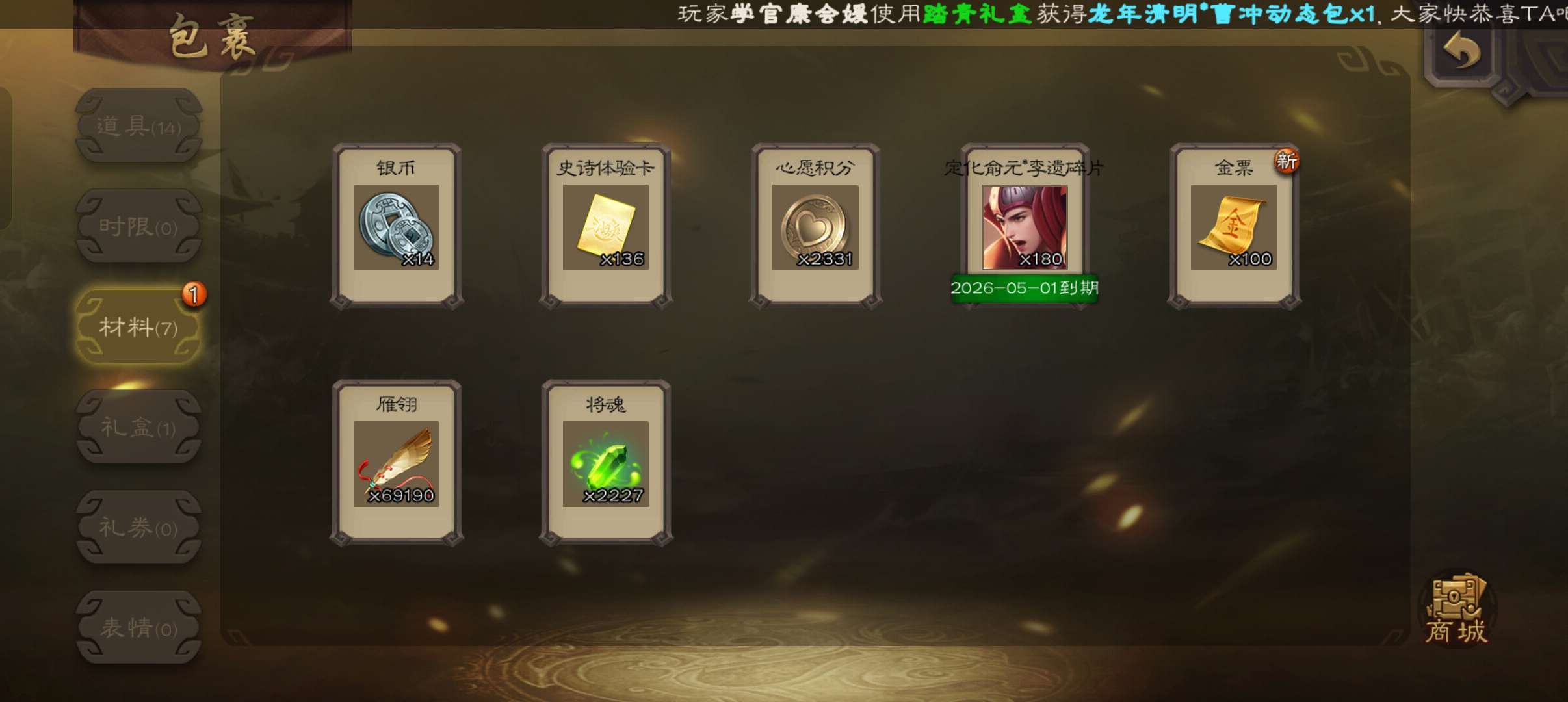Image resolution: width=1568 pixels, height=702 pixels.
Task: Select the 雁翎 feather item
Action: pos(397,463)
